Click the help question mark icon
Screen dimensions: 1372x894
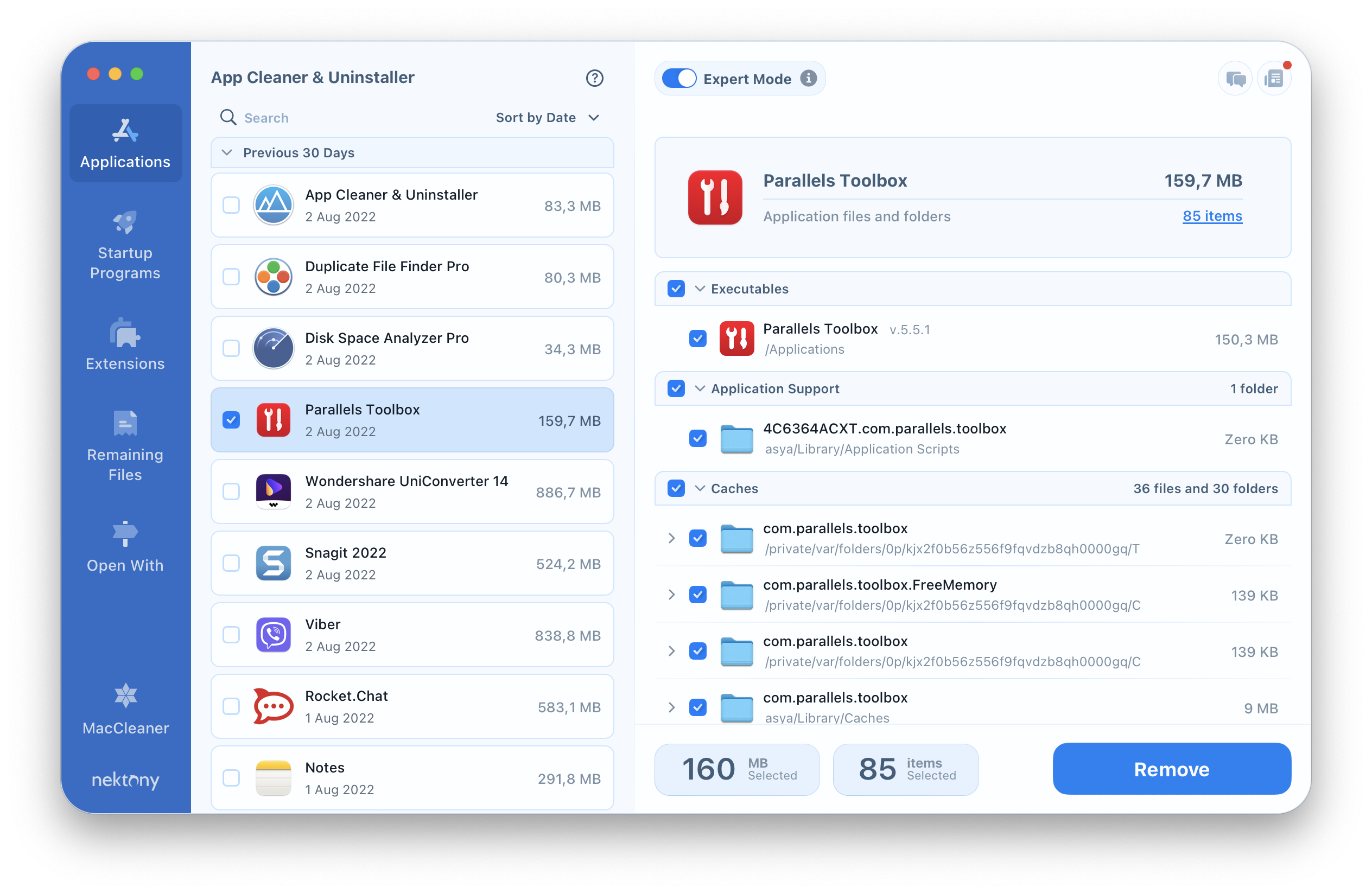pyautogui.click(x=592, y=77)
